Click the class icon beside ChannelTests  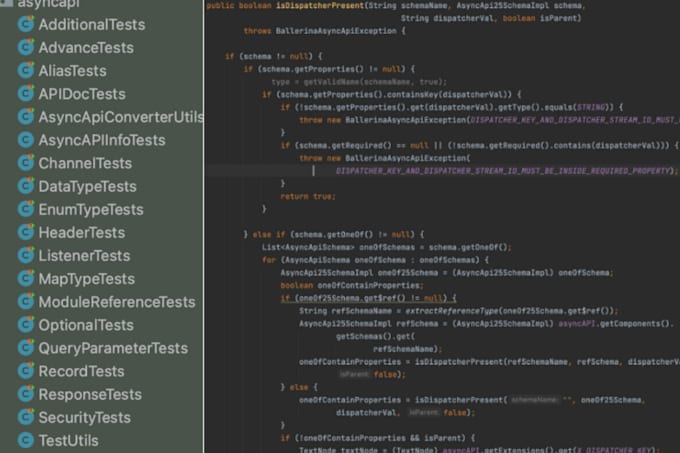(x=26, y=163)
